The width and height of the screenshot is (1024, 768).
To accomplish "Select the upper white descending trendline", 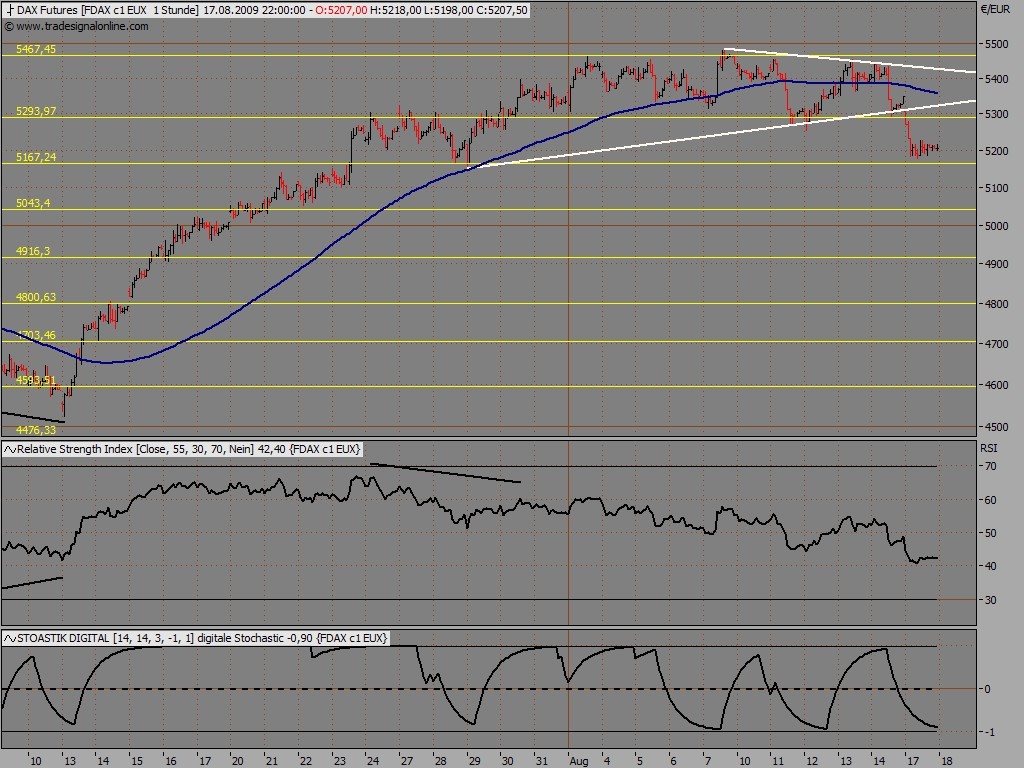I will [x=849, y=61].
